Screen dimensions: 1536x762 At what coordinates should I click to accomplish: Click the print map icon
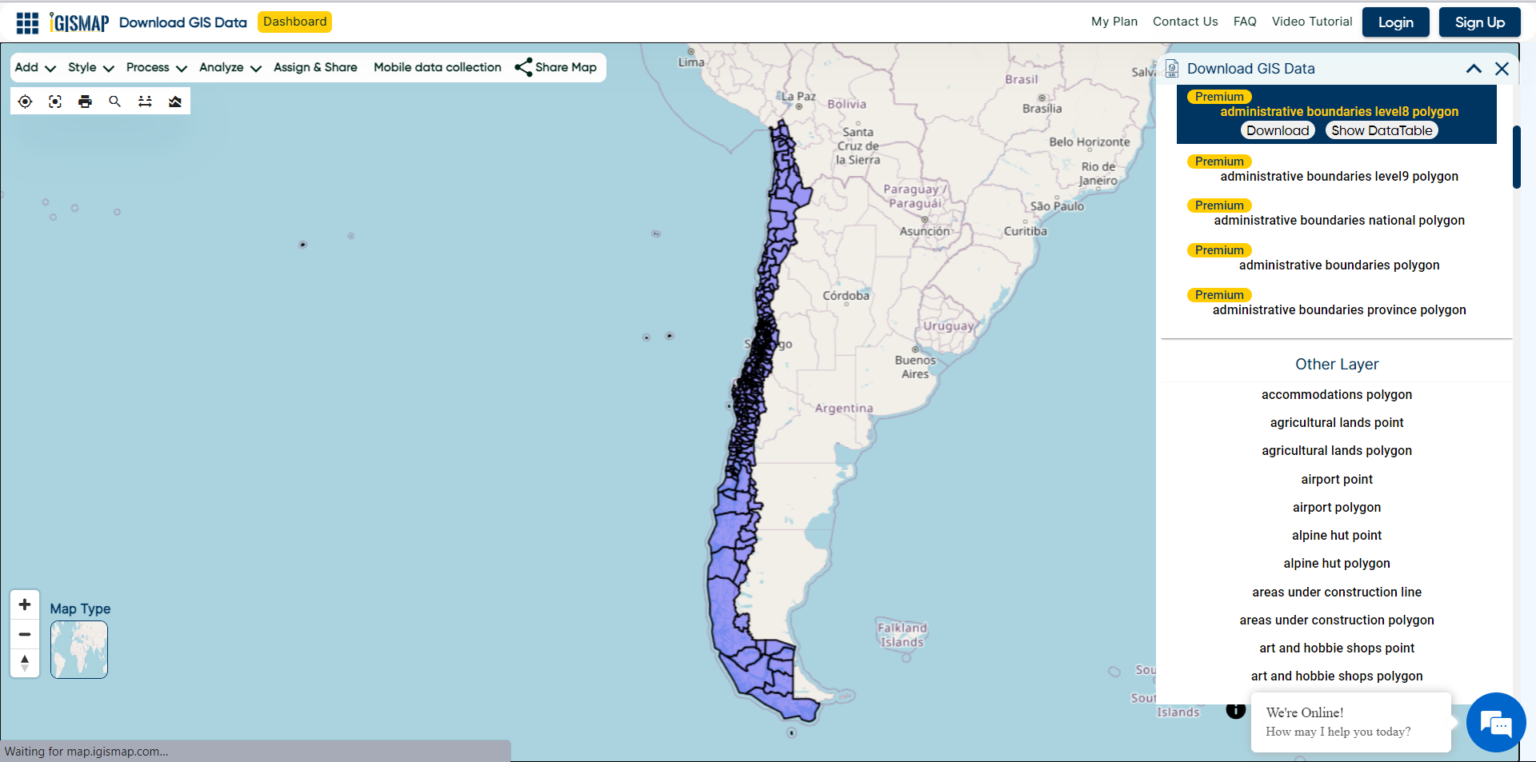pyautogui.click(x=85, y=101)
